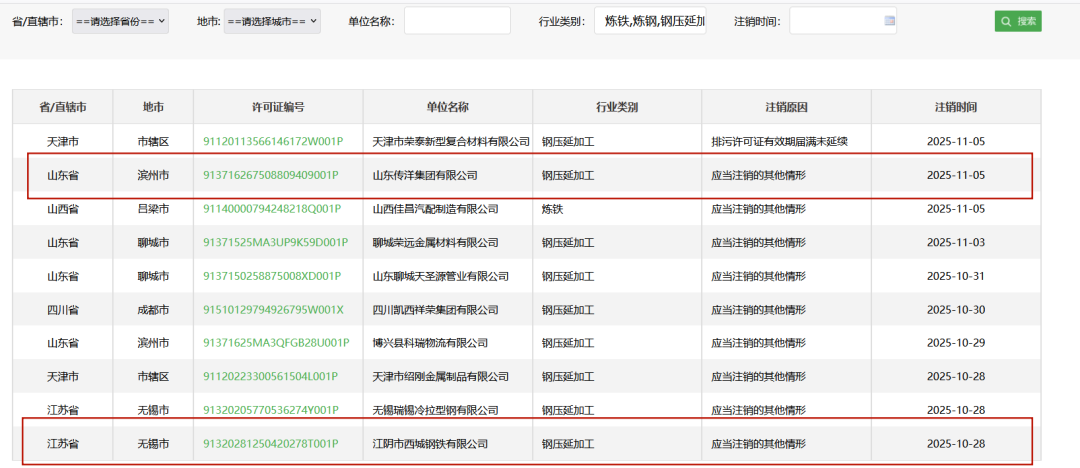Open permit link 91120113566146172W001P
1080x468 pixels.
pos(273,141)
